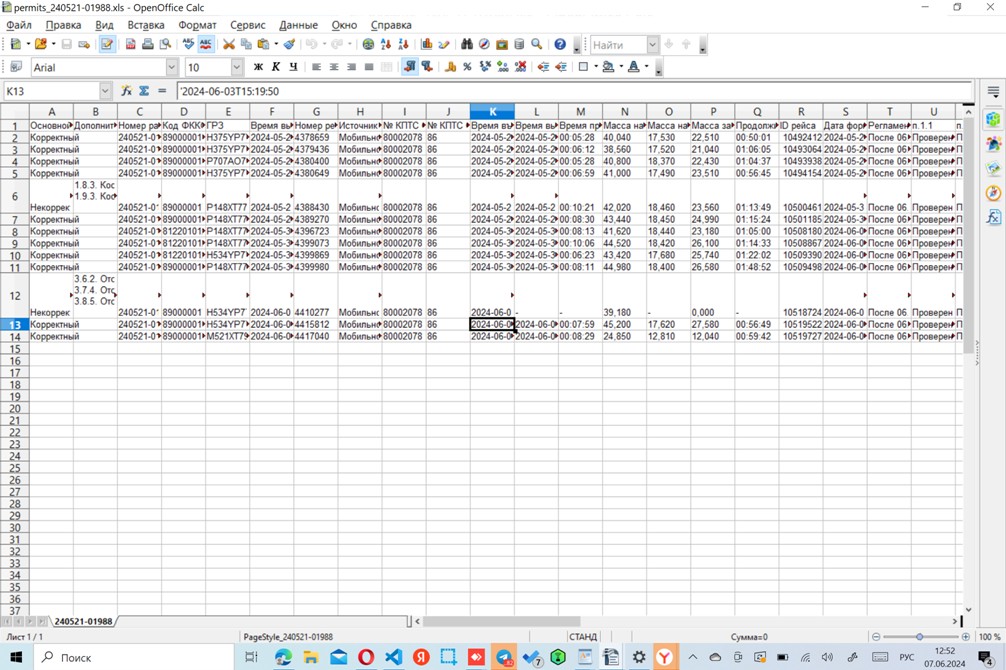Click the Export as PDF icon

[x=130, y=44]
